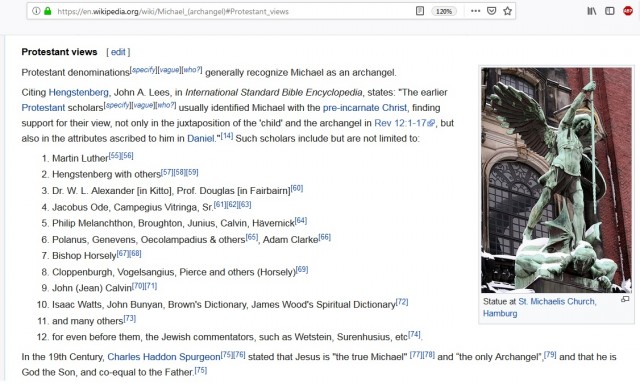Click 'who?' tag after Protestant scholars
Screen dimensions: 640x384
coord(166,105)
